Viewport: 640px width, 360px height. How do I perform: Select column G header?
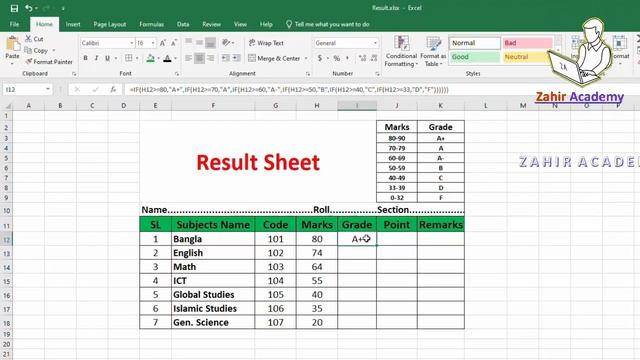click(276, 106)
